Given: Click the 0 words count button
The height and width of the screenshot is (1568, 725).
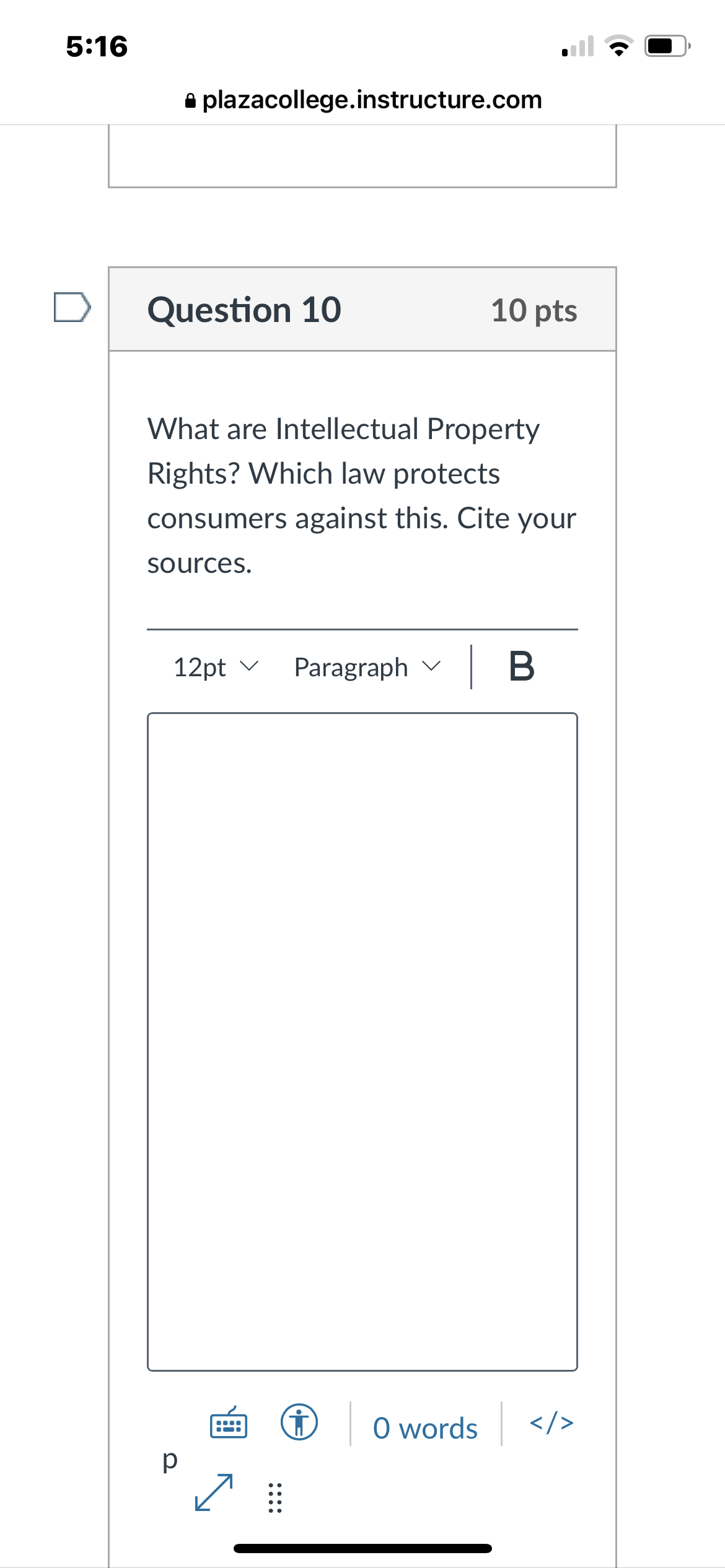Looking at the screenshot, I should point(425,1428).
